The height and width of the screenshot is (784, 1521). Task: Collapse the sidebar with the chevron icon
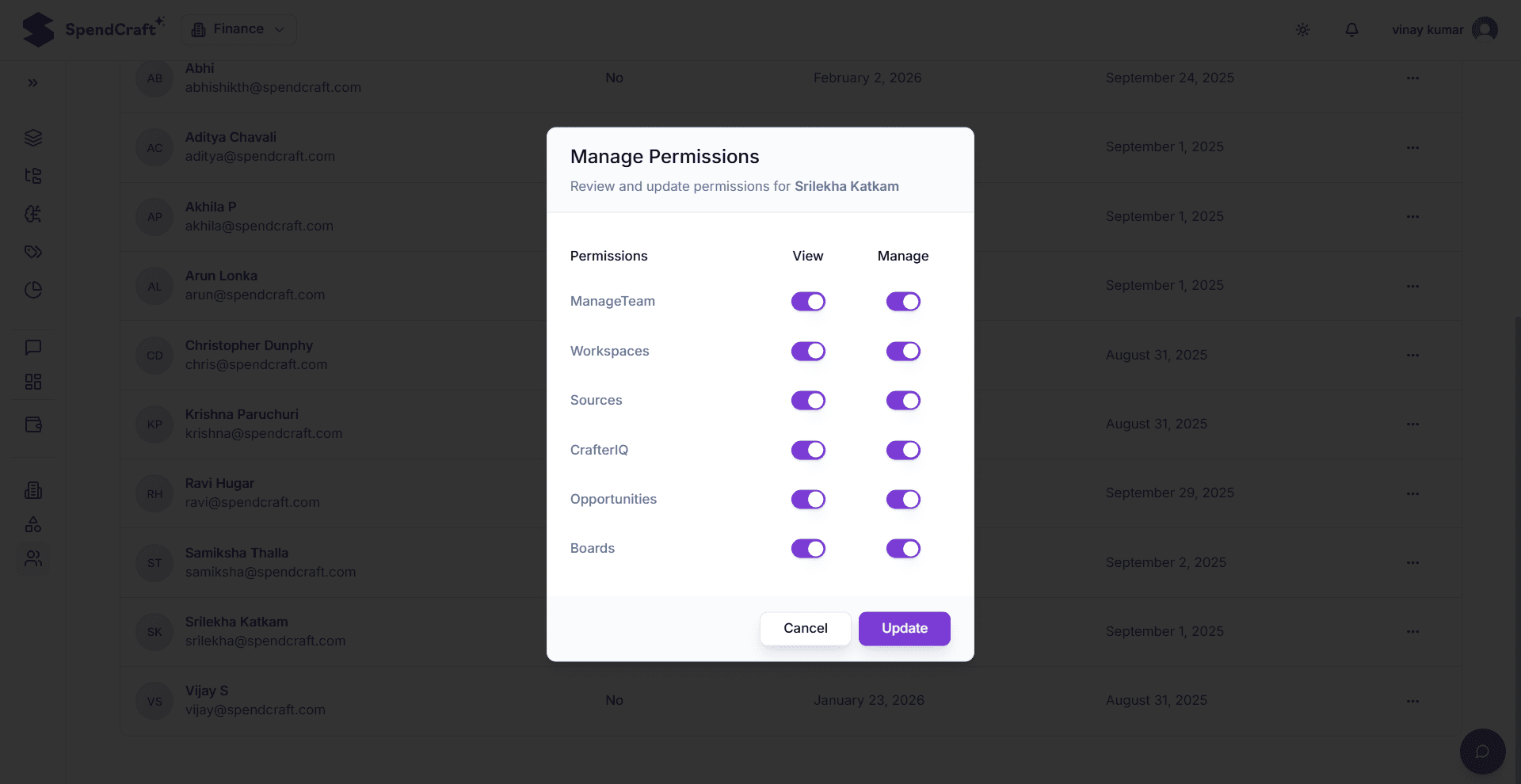point(32,82)
